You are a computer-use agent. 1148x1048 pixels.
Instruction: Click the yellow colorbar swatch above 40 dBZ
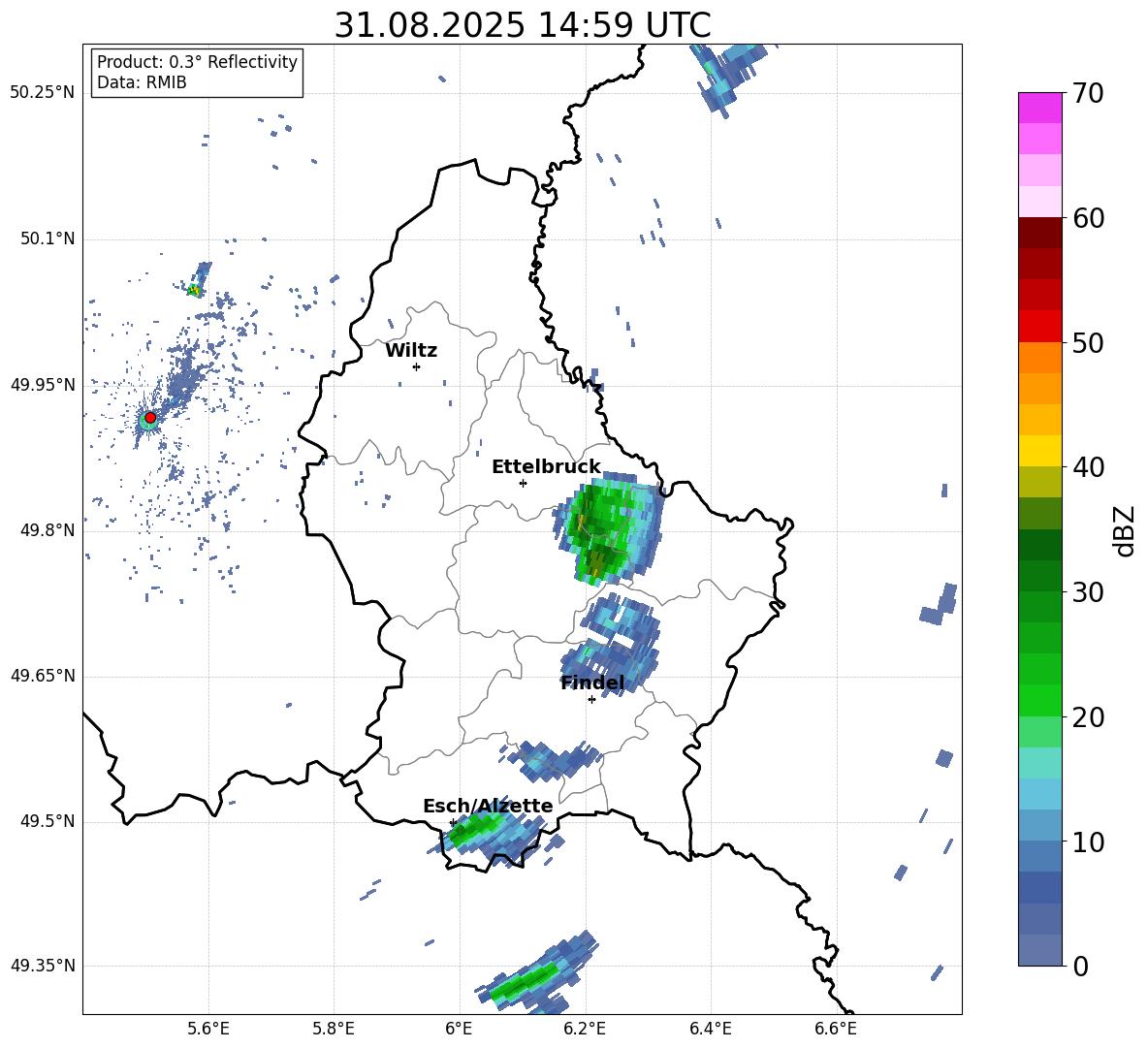tap(1039, 452)
